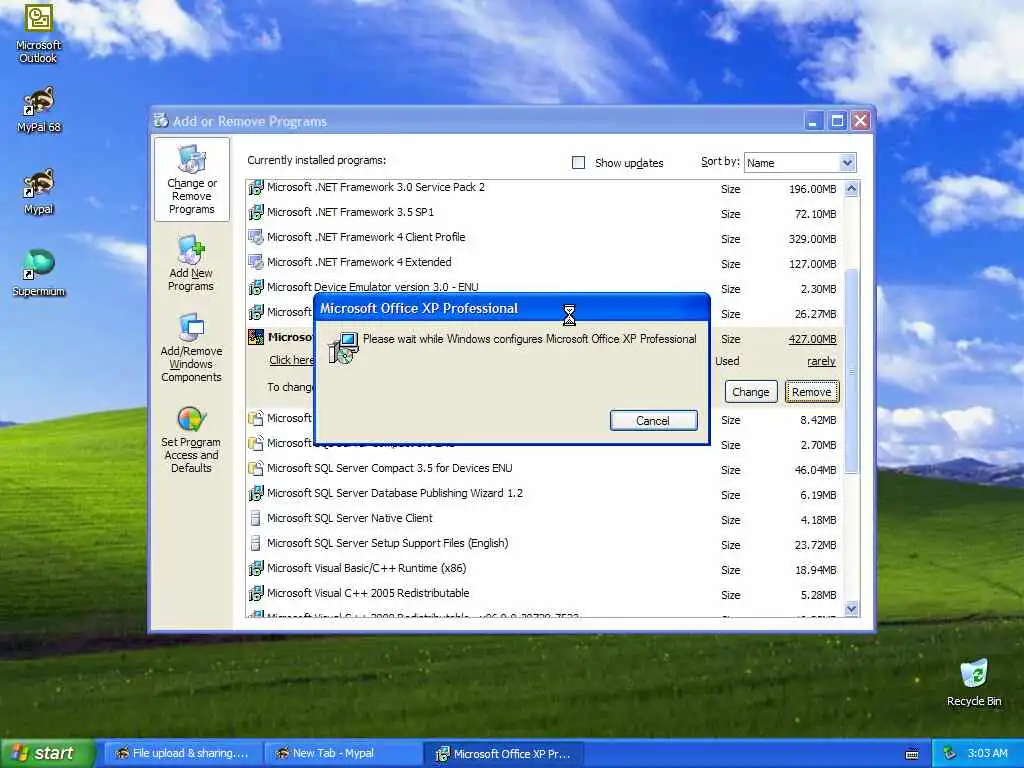Click the 'rarely' usage value
The width and height of the screenshot is (1024, 768).
pos(821,361)
